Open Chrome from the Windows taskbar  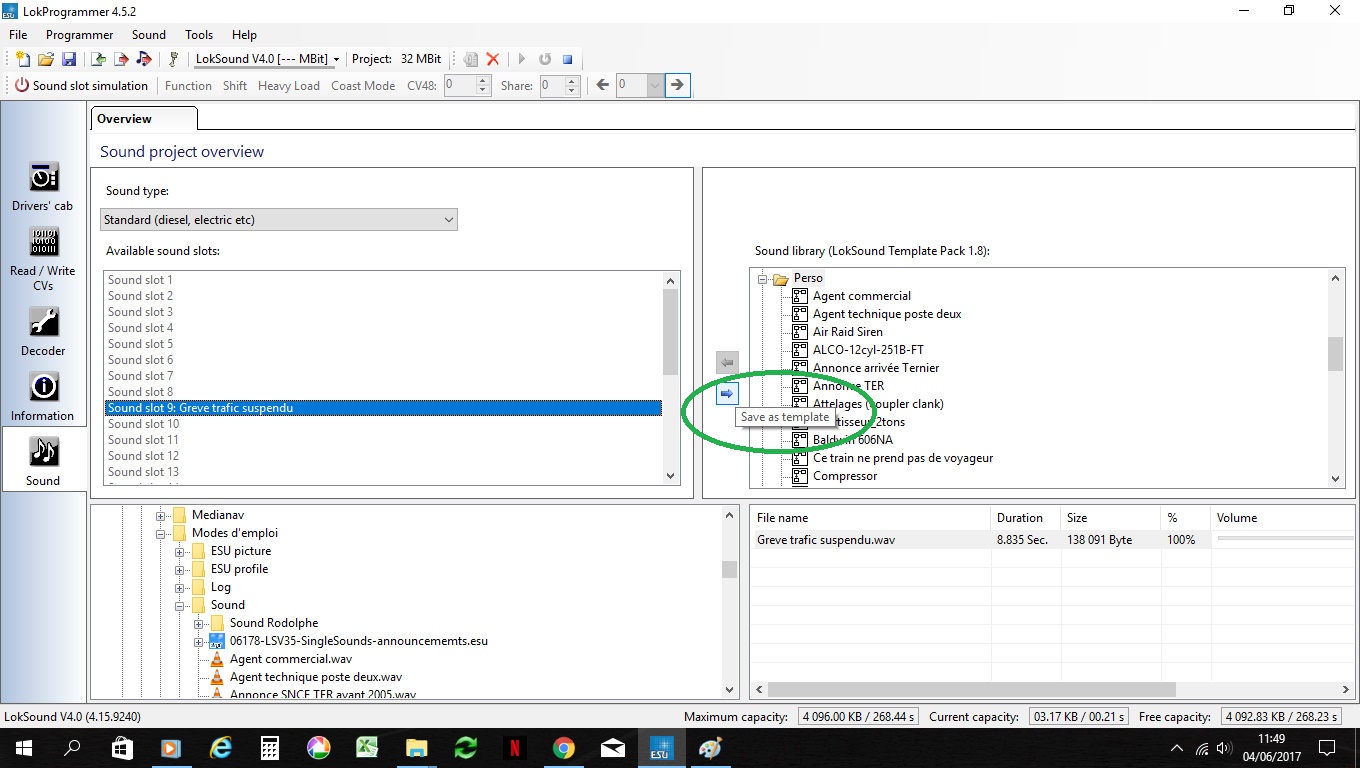pos(564,748)
